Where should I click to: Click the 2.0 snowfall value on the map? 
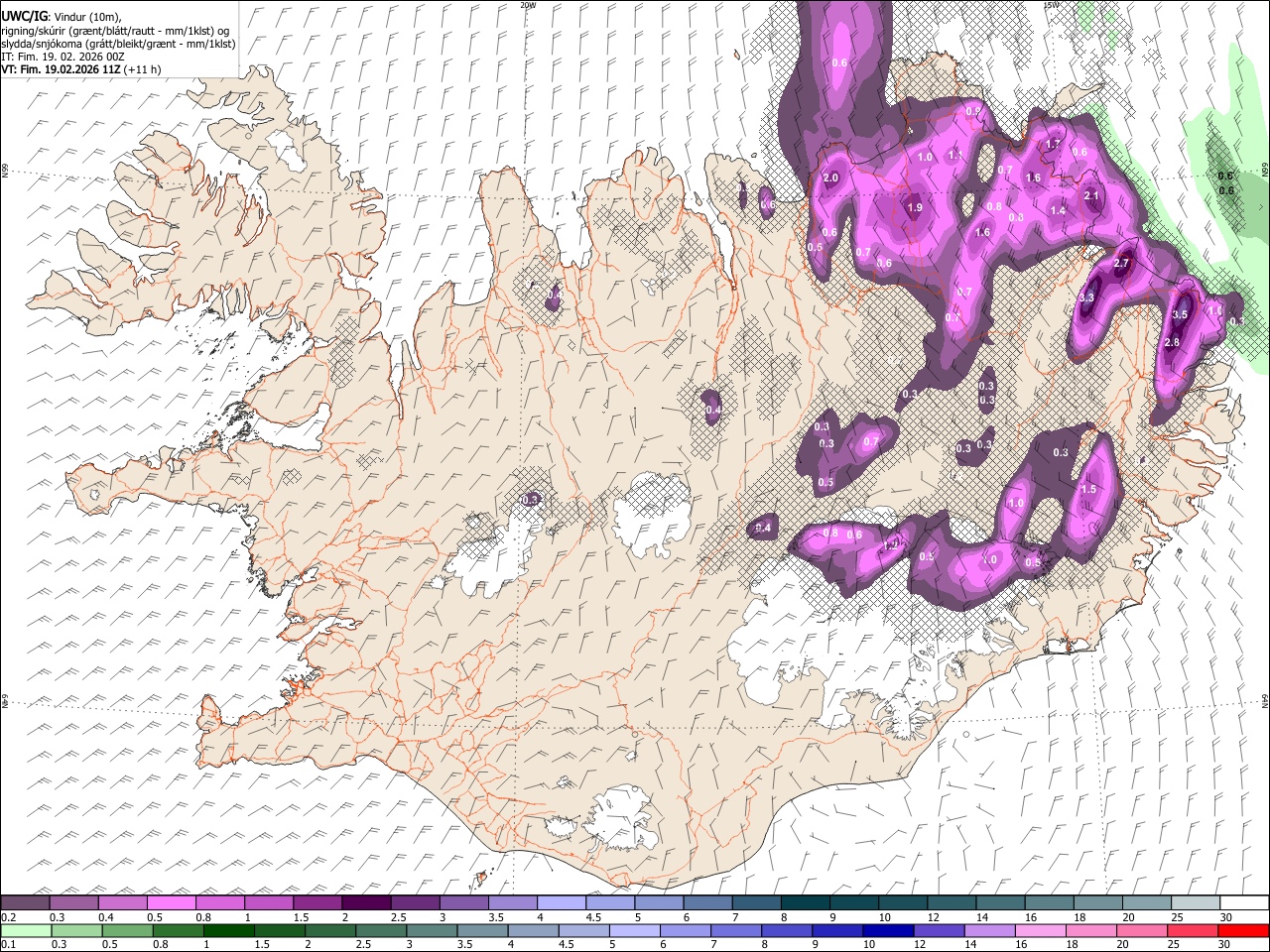(831, 178)
